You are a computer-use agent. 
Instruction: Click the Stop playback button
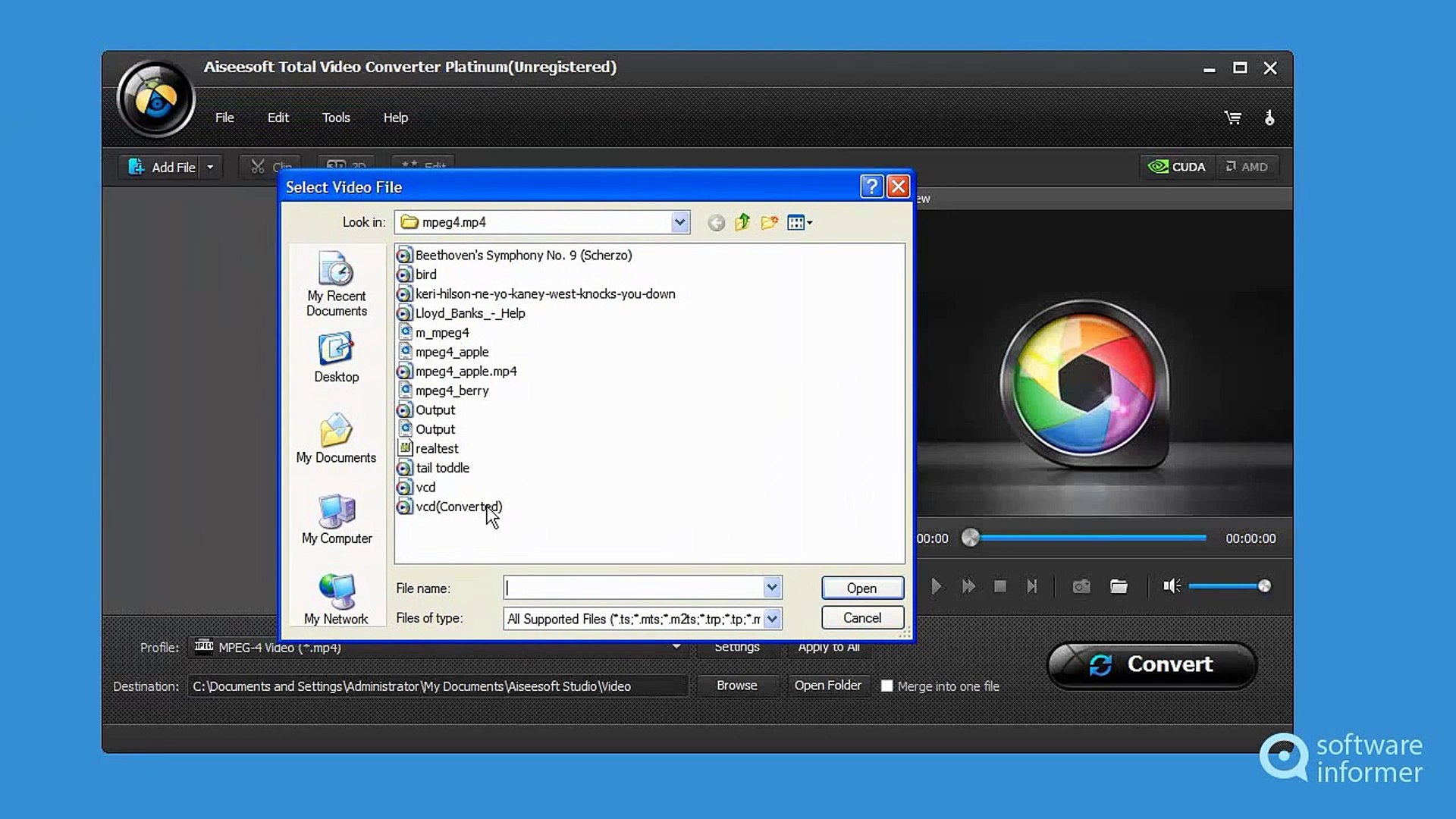click(x=1000, y=586)
